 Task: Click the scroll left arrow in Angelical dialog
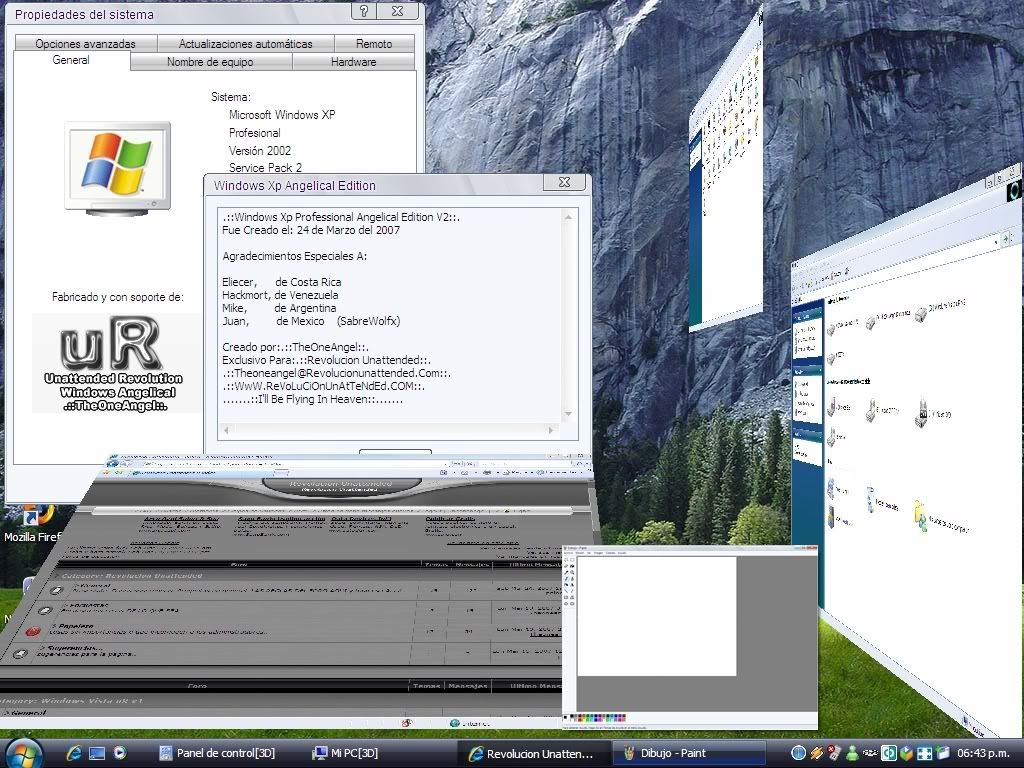click(227, 430)
